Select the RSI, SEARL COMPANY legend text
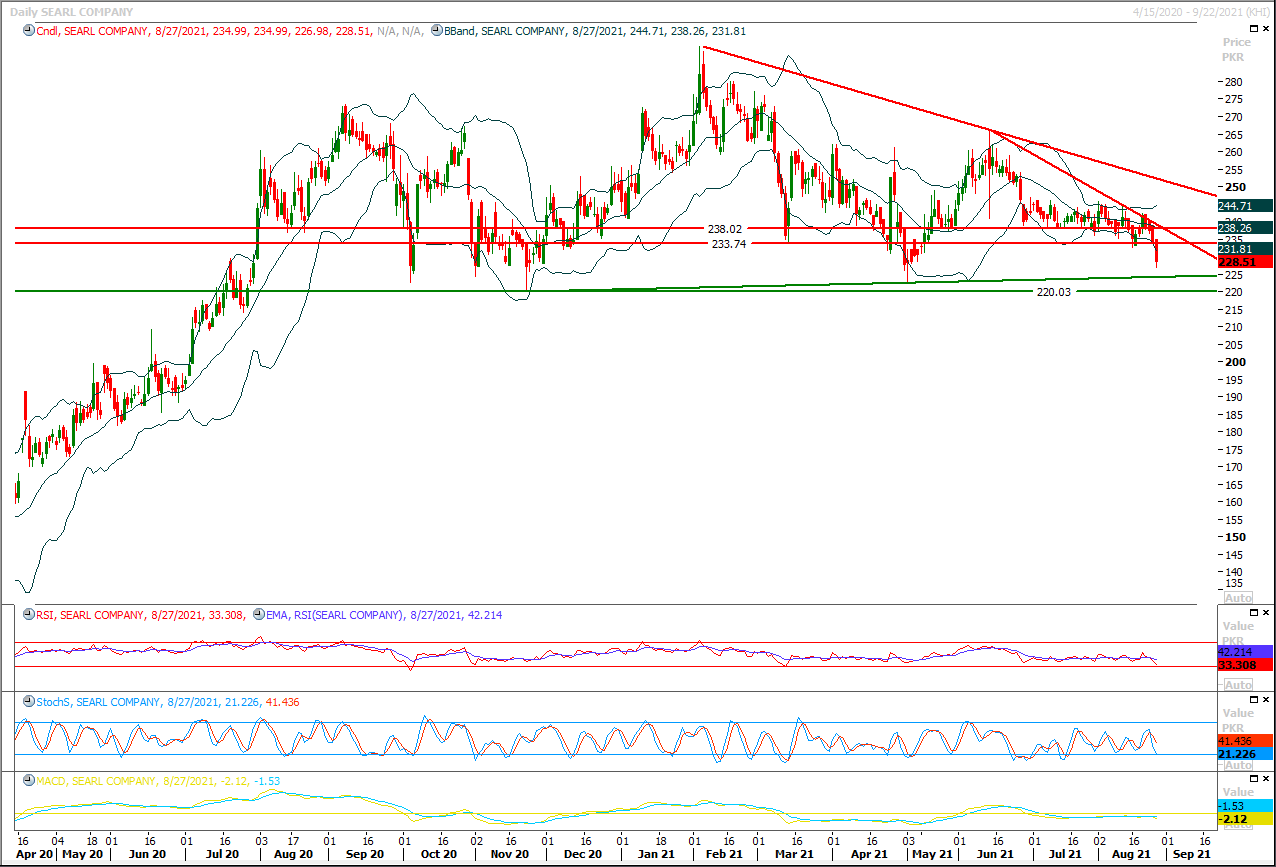Screen dimensions: 1276x867 (x=88, y=615)
